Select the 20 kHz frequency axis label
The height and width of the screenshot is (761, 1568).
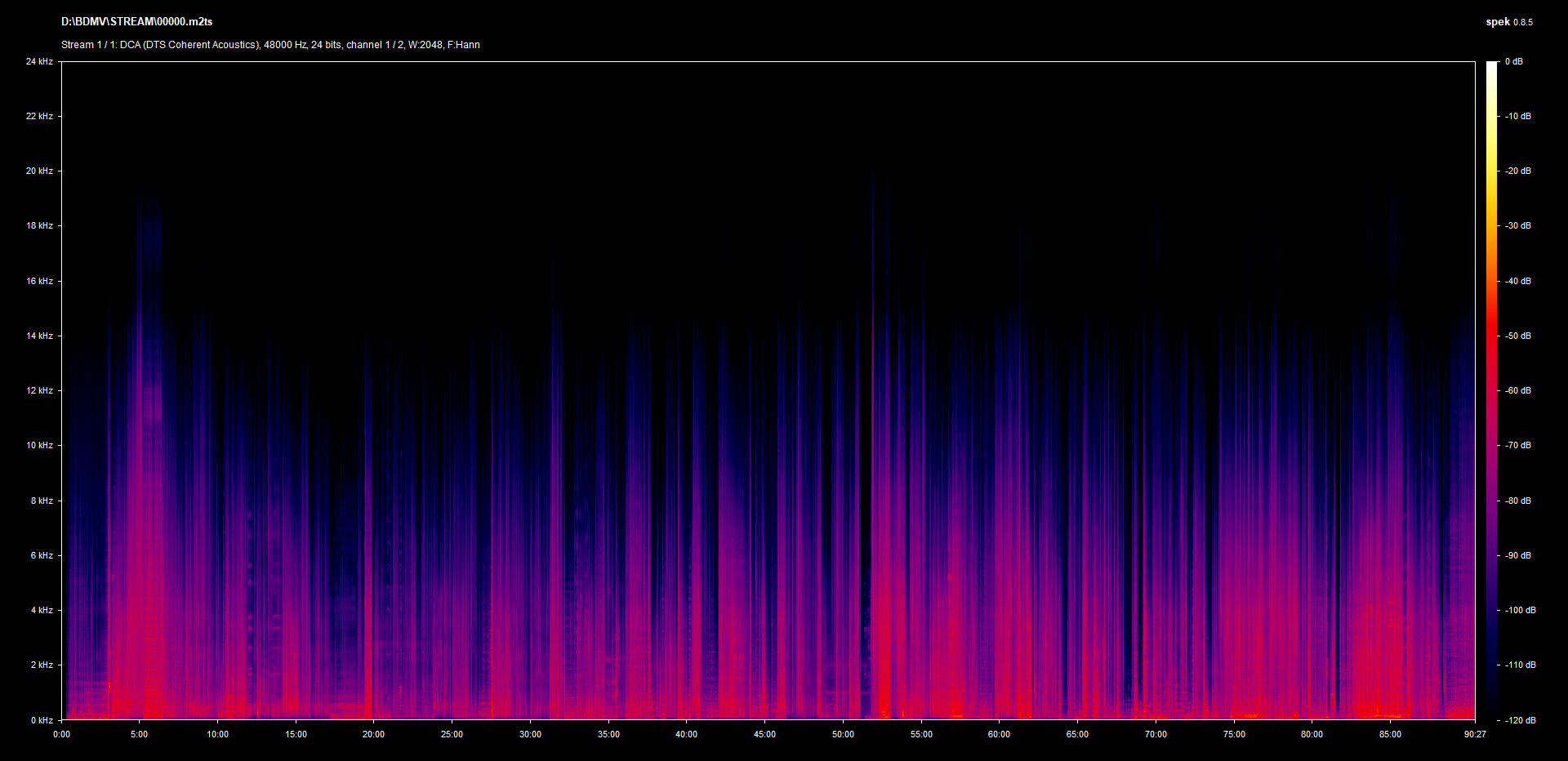point(39,171)
